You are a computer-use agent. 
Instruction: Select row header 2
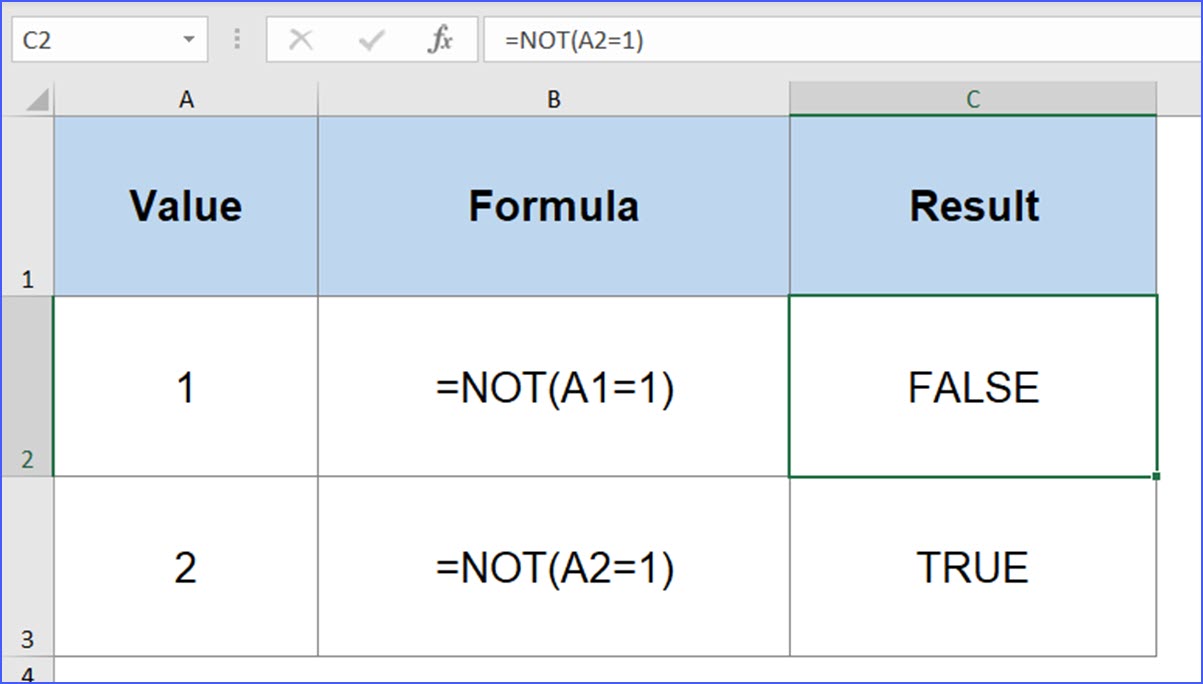[x=30, y=387]
